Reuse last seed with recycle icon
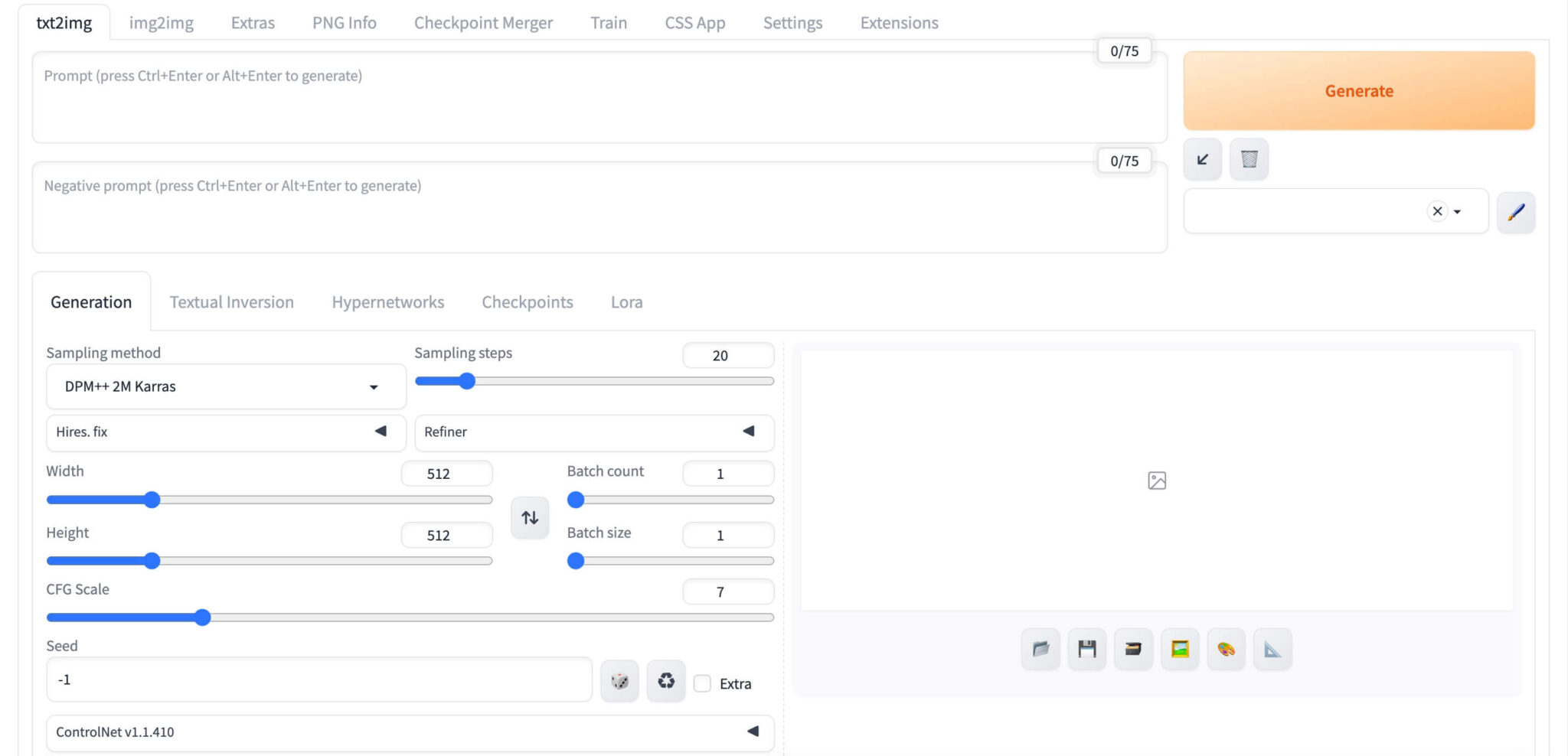Image resolution: width=1568 pixels, height=756 pixels. coord(665,680)
